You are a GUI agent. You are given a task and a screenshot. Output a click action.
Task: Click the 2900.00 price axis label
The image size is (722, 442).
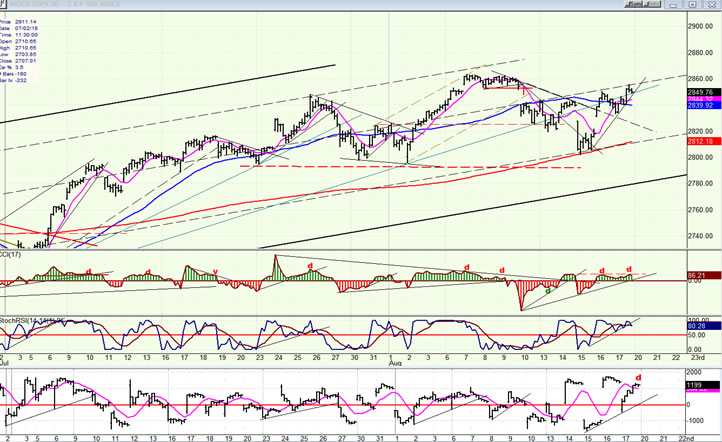pos(700,26)
